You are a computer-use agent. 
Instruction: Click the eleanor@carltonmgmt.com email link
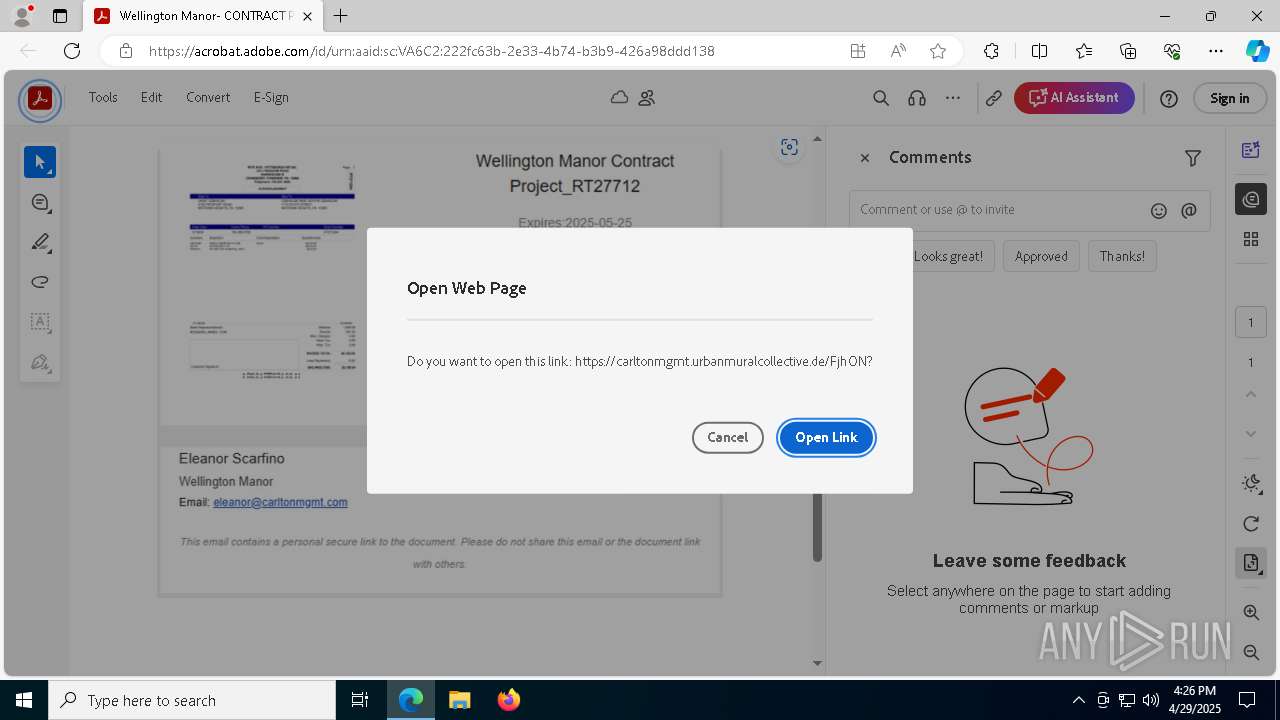click(x=280, y=502)
